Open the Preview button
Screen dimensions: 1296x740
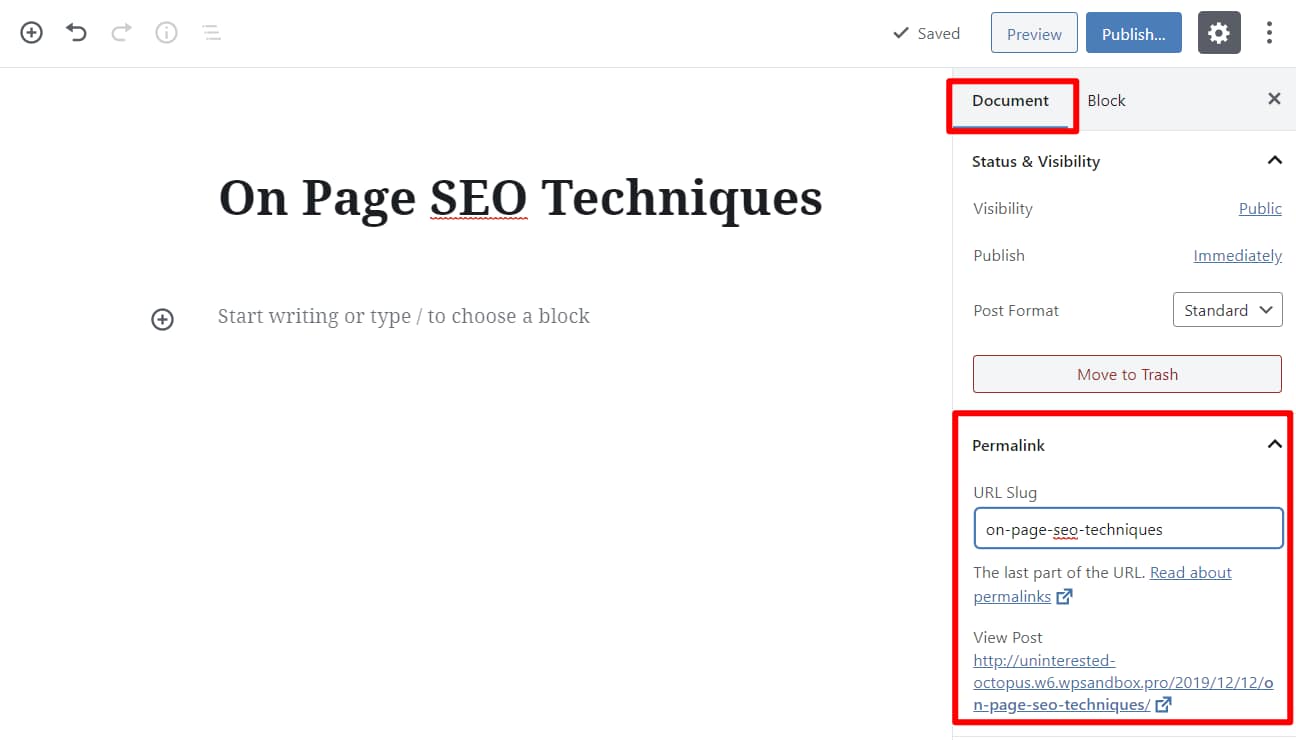(1033, 32)
